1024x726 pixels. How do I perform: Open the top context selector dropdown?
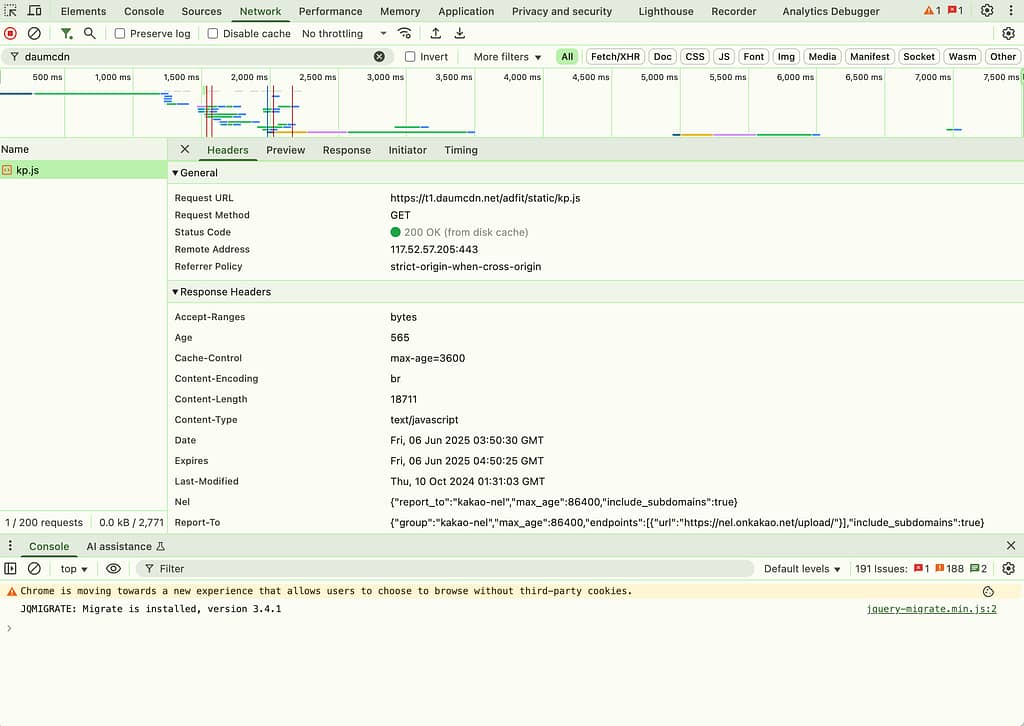click(74, 569)
